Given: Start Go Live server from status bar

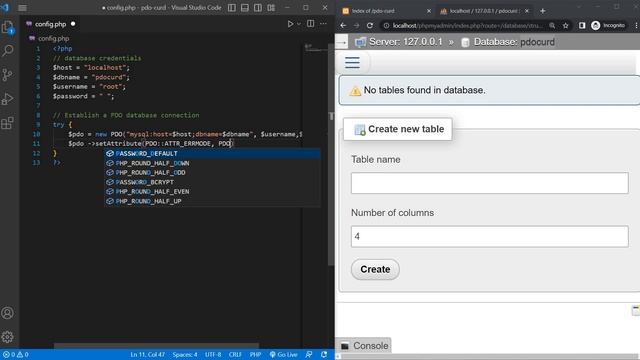Looking at the screenshot, I should point(283,354).
